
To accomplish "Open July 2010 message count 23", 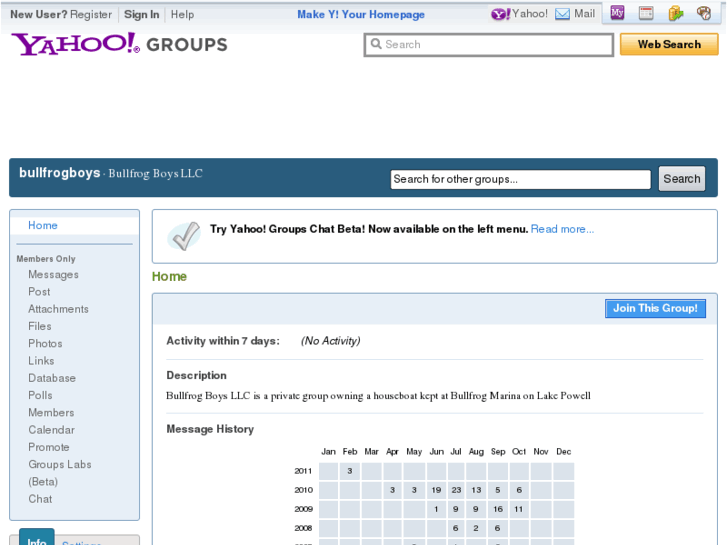I will 456,490.
